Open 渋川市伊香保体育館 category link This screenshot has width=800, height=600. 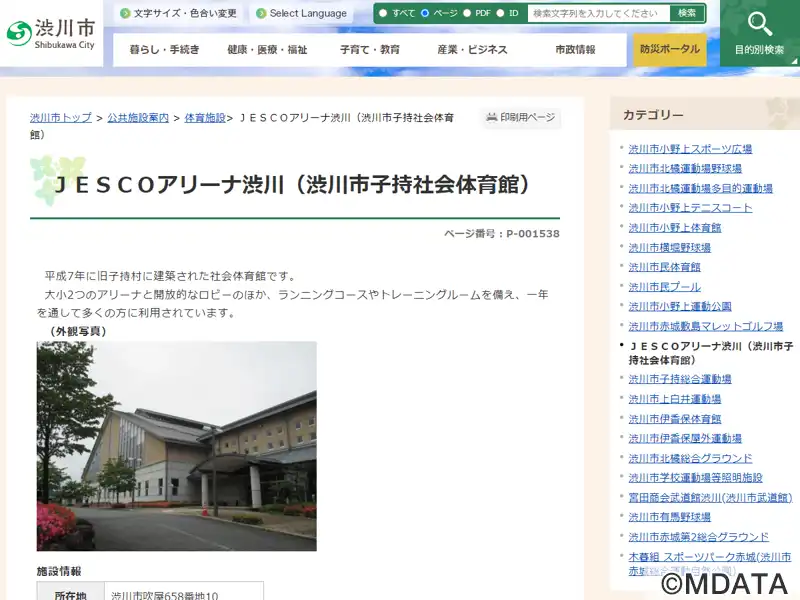[675, 419]
